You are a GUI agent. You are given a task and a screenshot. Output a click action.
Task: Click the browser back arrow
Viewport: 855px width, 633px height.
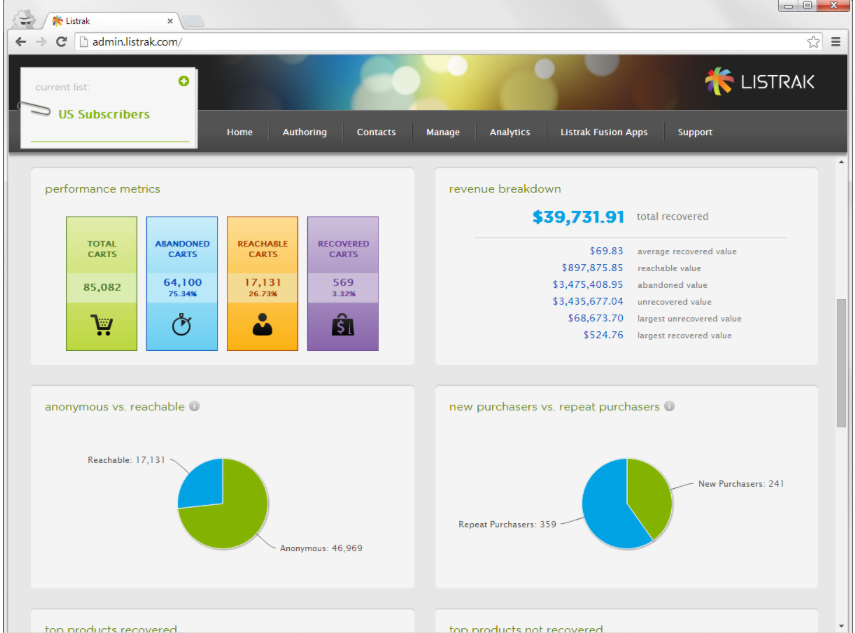click(21, 42)
